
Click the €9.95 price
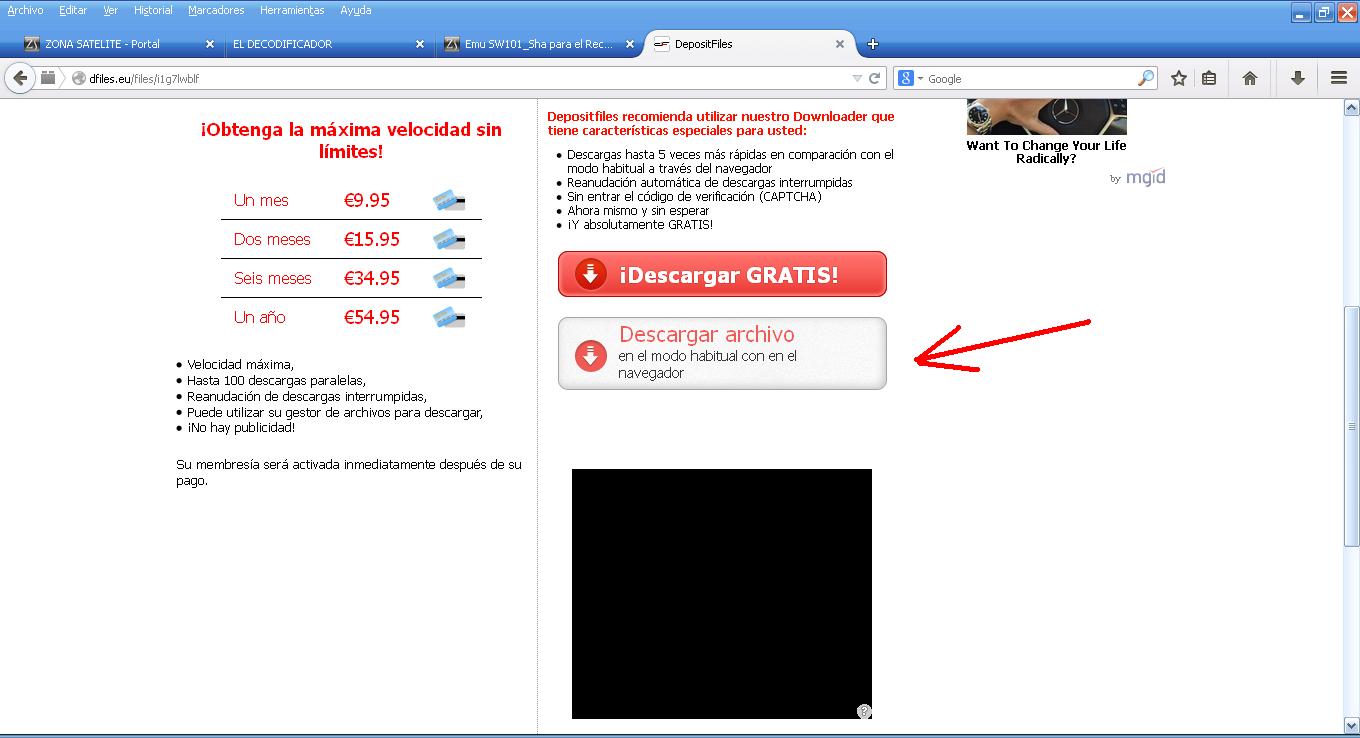(x=367, y=200)
